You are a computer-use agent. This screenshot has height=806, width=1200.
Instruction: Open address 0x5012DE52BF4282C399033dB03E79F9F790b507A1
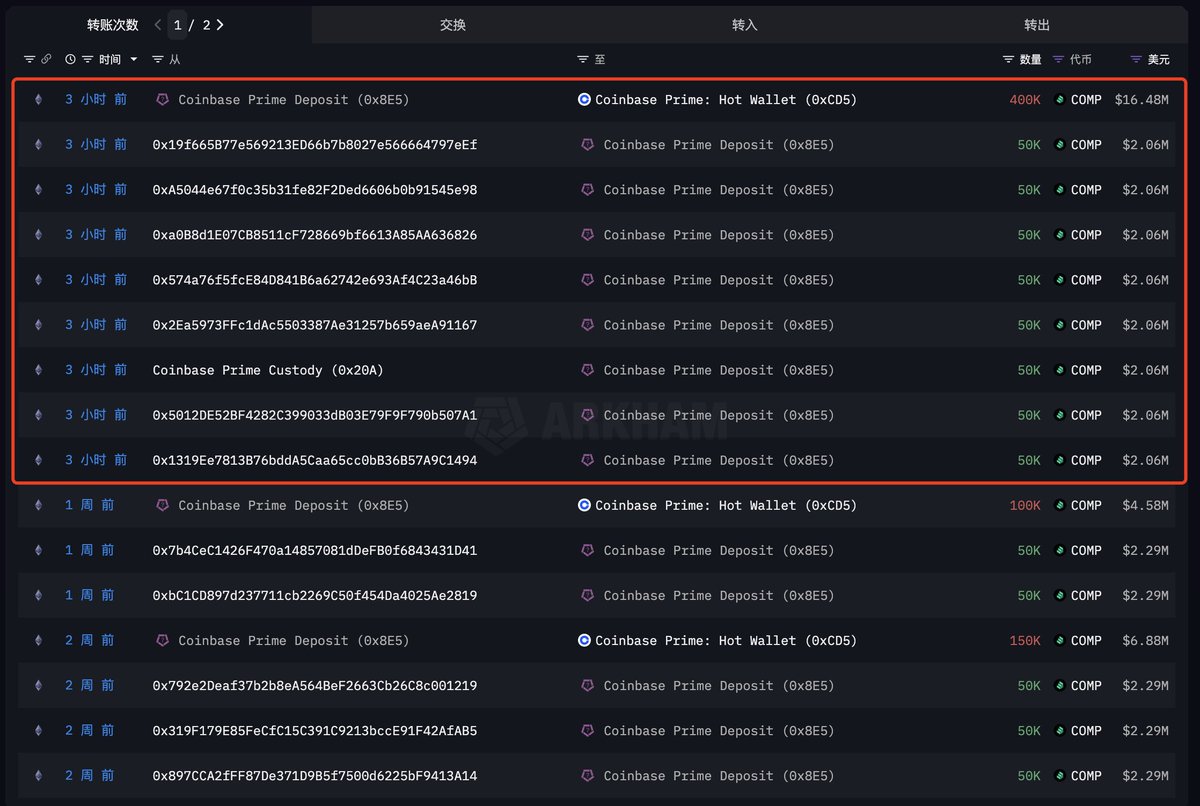click(315, 415)
